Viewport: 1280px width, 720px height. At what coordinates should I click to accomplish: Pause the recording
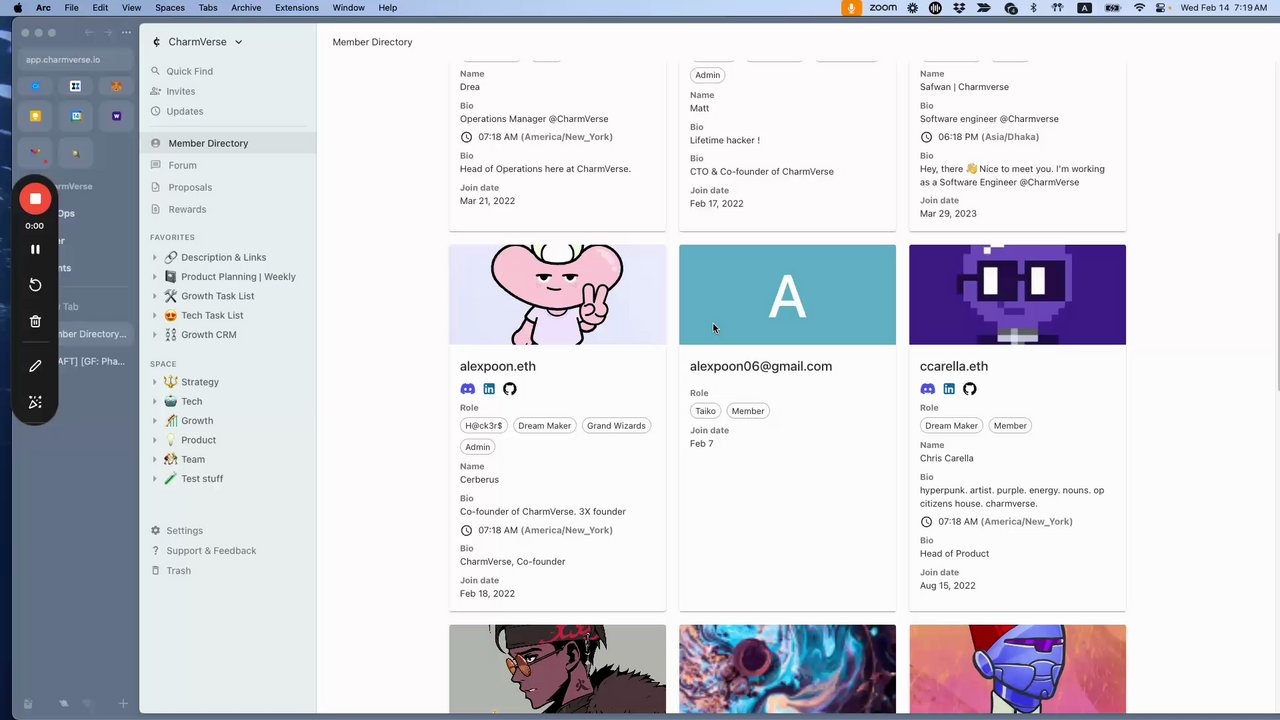coord(35,249)
